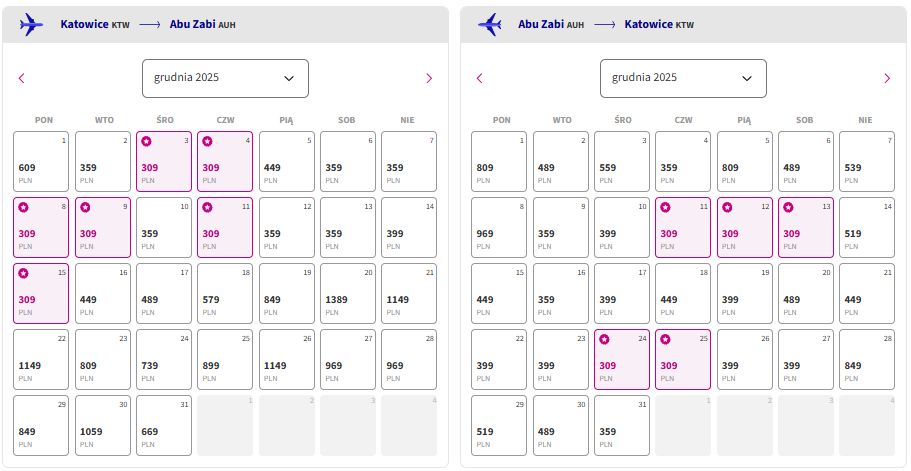
Task: Pick return December 8 costing 969 PLN
Action: point(498,228)
